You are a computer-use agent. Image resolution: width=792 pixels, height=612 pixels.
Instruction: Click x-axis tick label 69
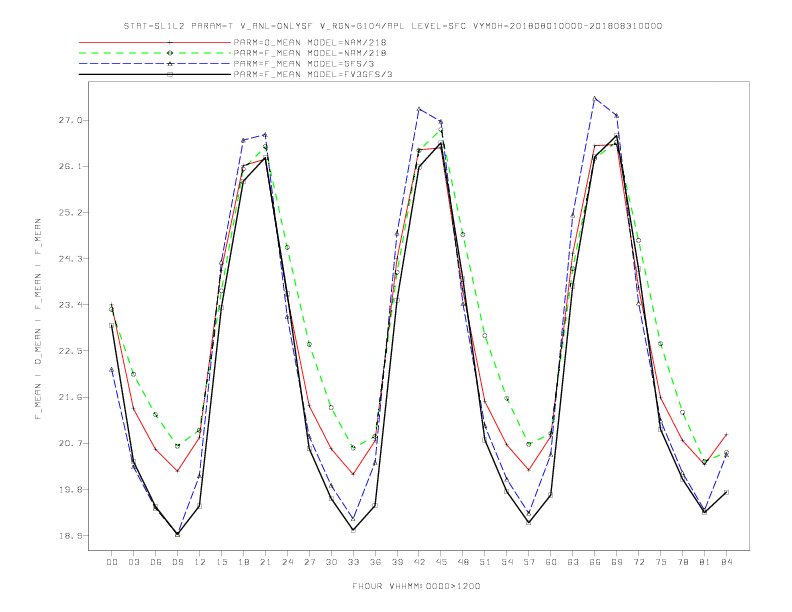617,562
